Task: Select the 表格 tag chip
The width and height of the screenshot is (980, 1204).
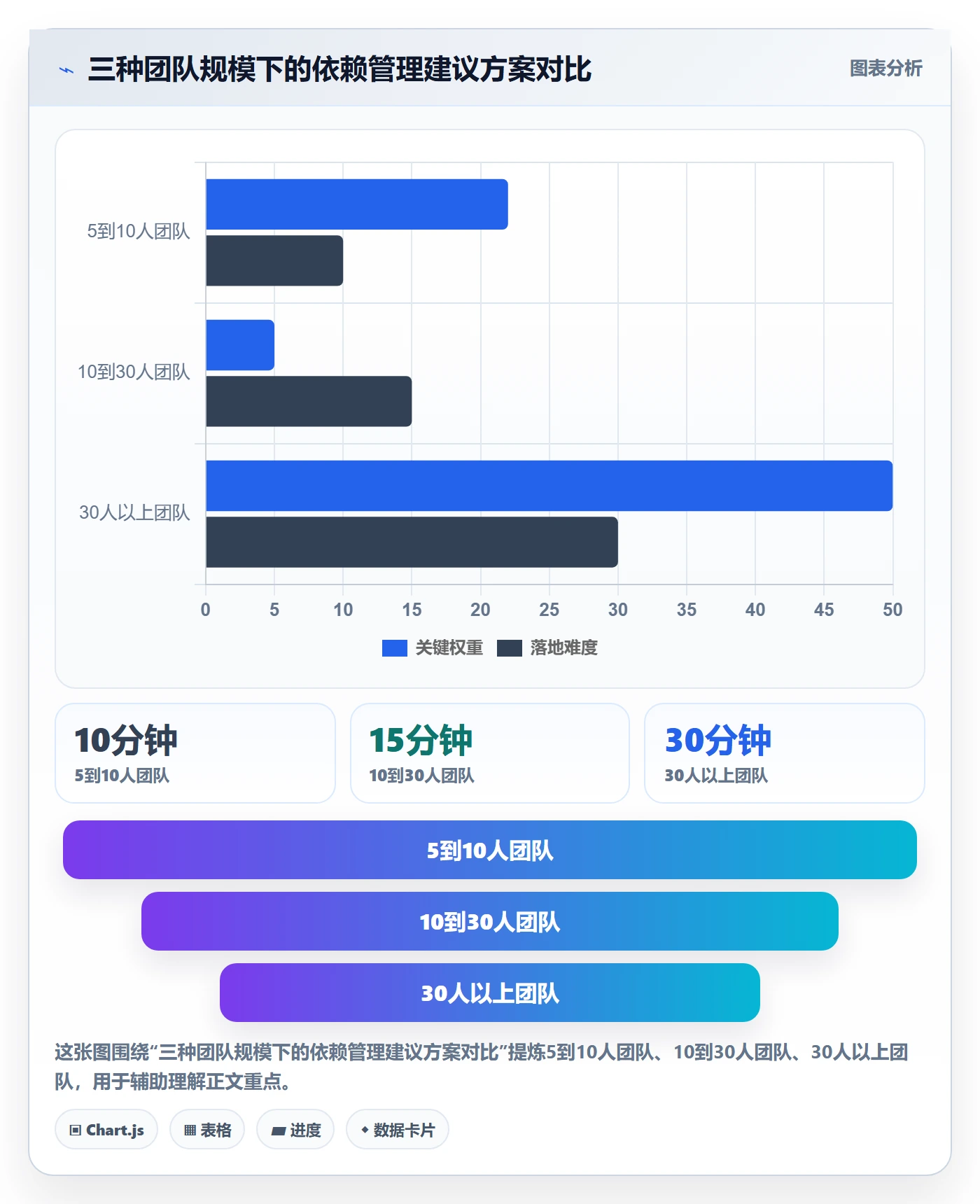Action: pos(207,1130)
